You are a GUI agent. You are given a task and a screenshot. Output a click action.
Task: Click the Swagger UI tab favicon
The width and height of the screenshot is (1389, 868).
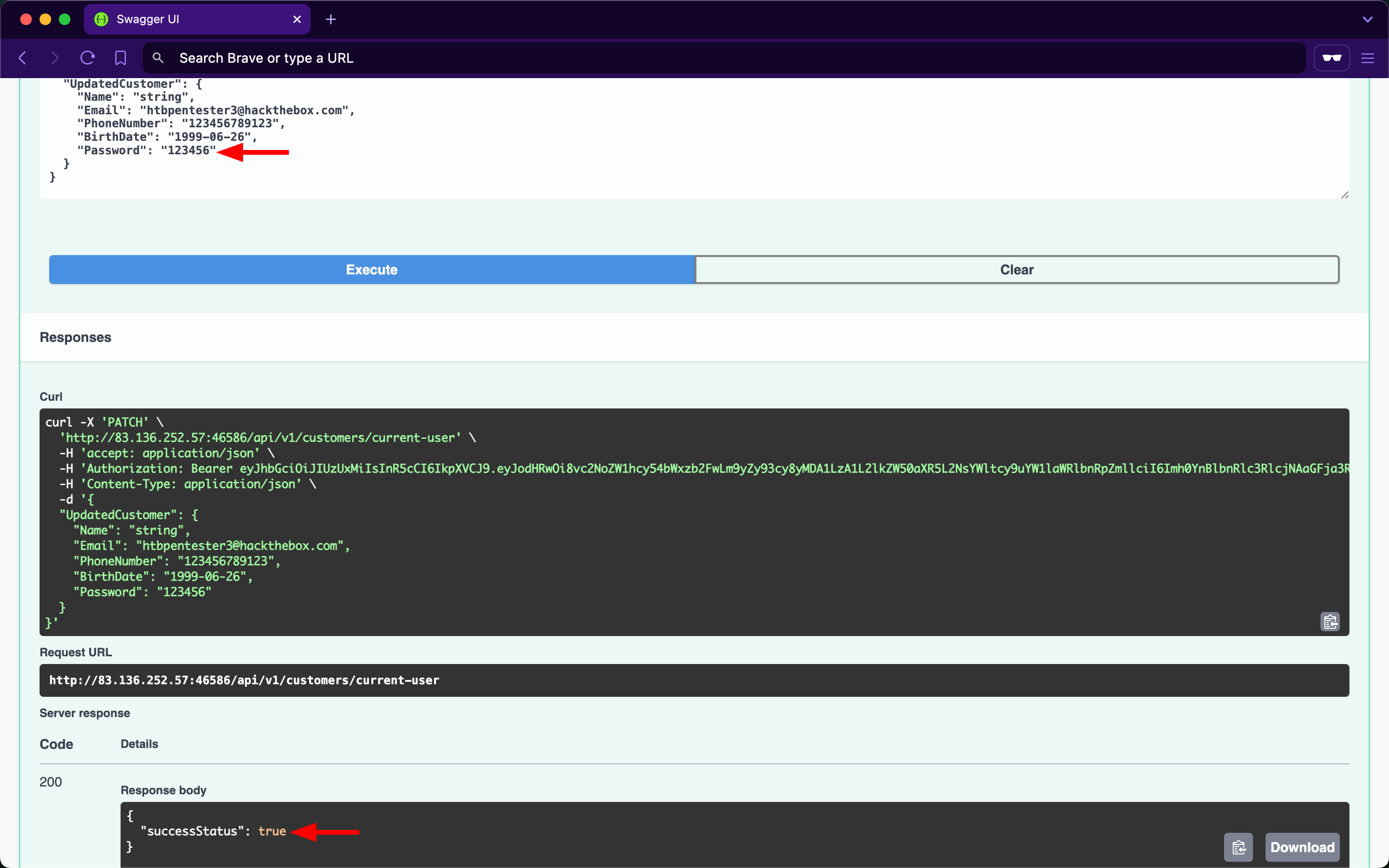102,19
